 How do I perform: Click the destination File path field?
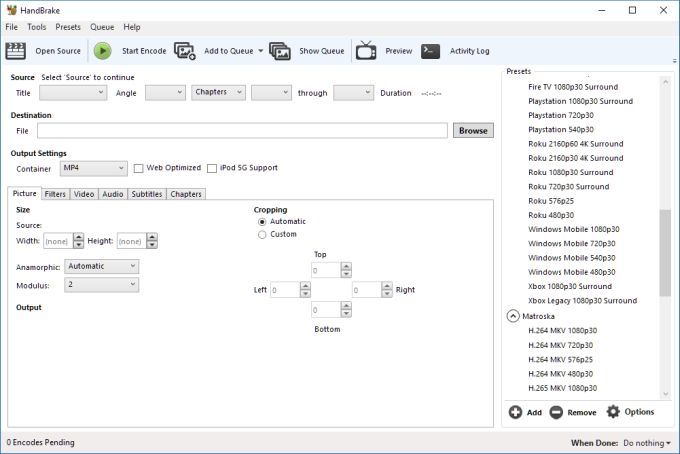(242, 131)
